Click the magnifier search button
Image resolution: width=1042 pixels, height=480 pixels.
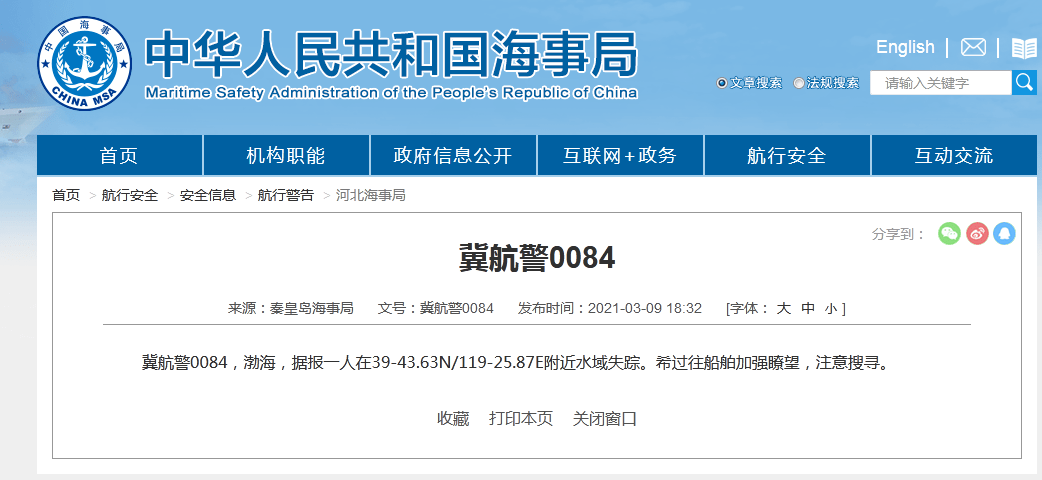(x=1024, y=82)
